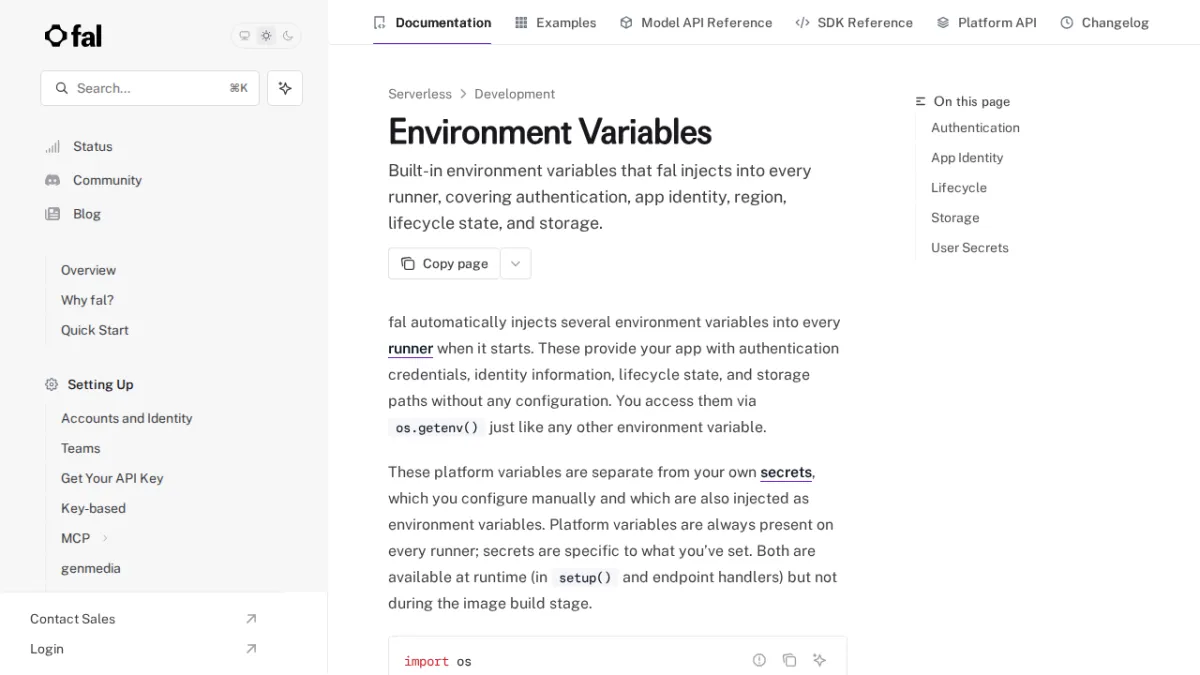Open the Why fal? page
The width and height of the screenshot is (1200, 675).
pos(87,300)
